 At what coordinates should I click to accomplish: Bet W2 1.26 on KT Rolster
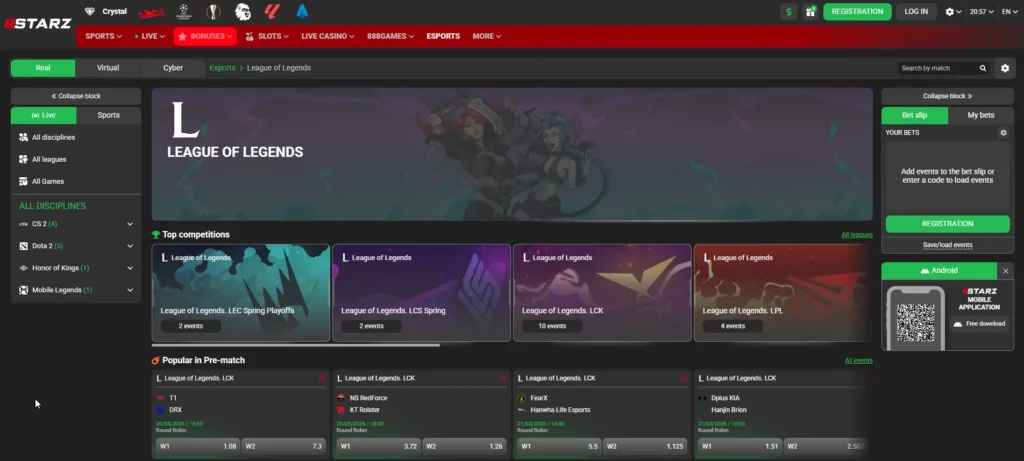464,447
